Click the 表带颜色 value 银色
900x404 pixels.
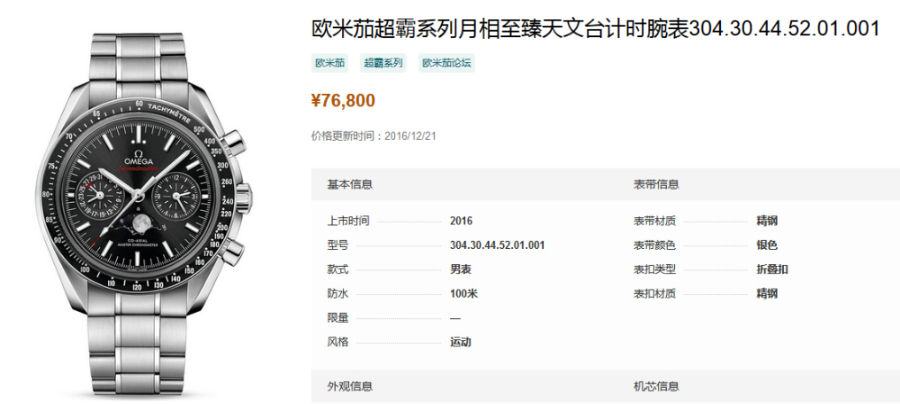point(767,245)
